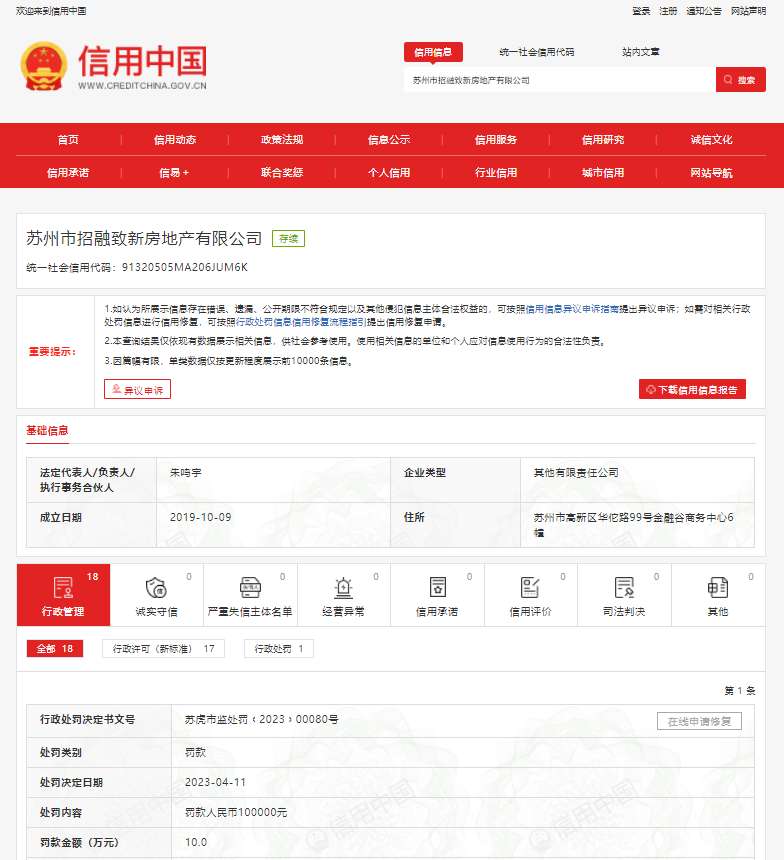
Task: Click the 信用中国 national emblem logo
Action: coord(44,66)
